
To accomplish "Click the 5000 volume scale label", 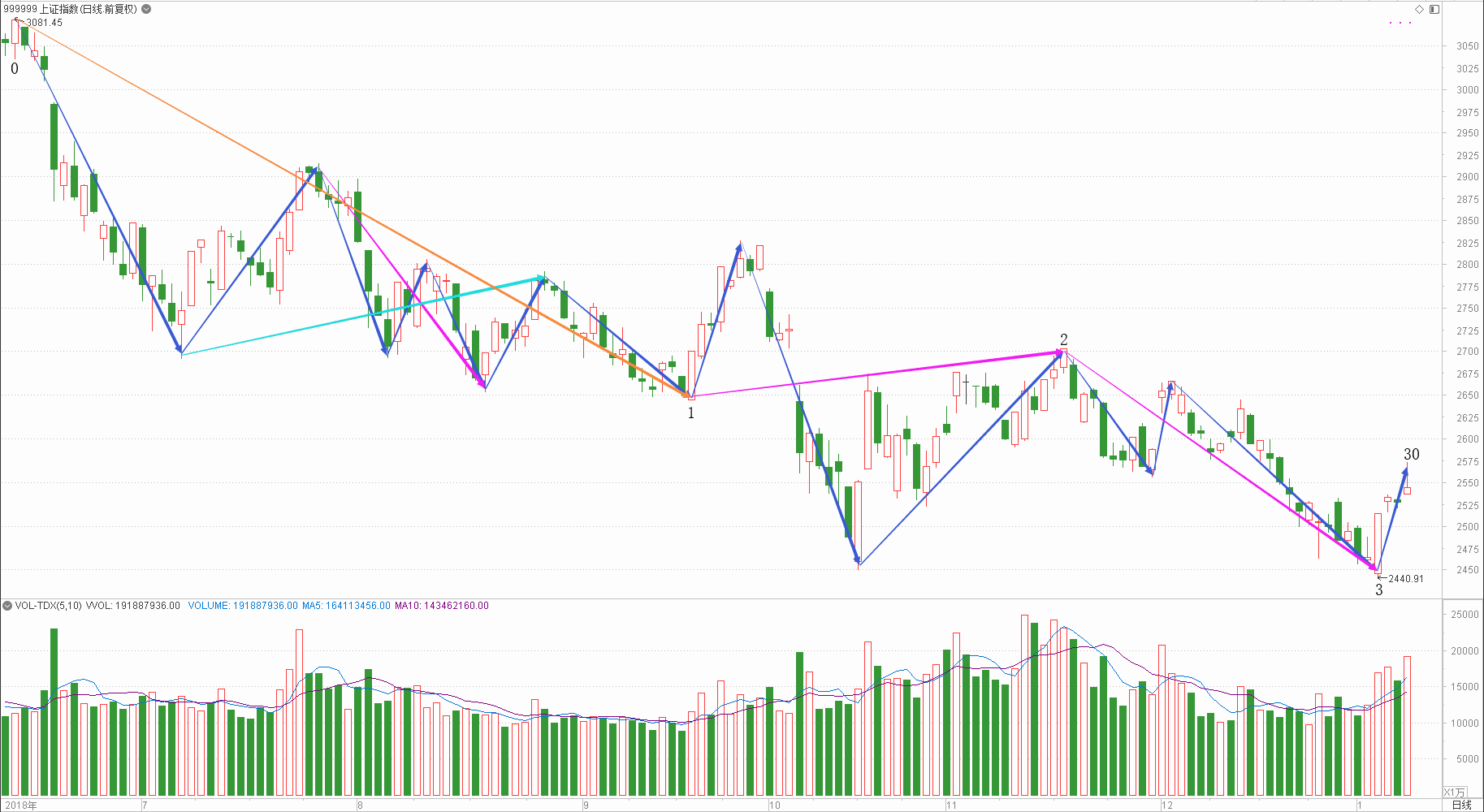I will click(x=1467, y=759).
